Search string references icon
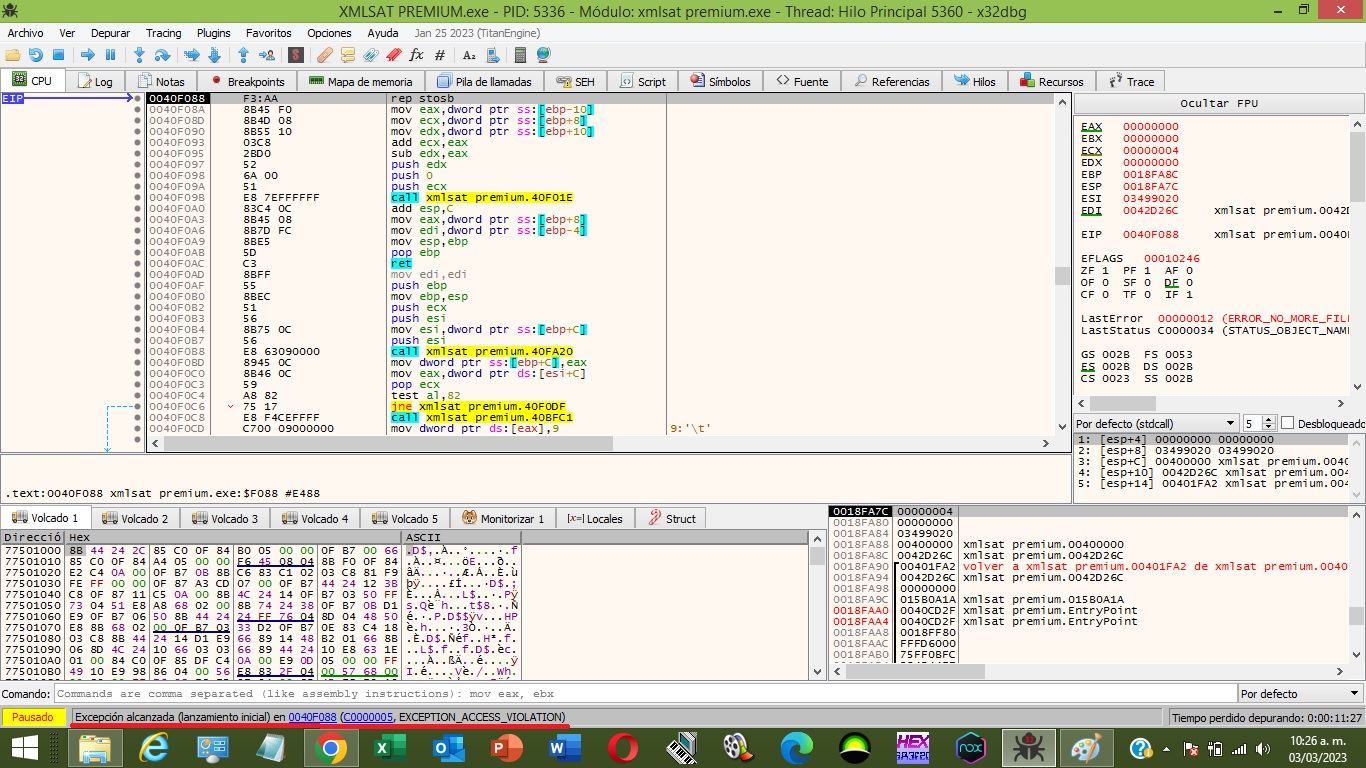Image resolution: width=1366 pixels, height=768 pixels. pyautogui.click(x=469, y=55)
